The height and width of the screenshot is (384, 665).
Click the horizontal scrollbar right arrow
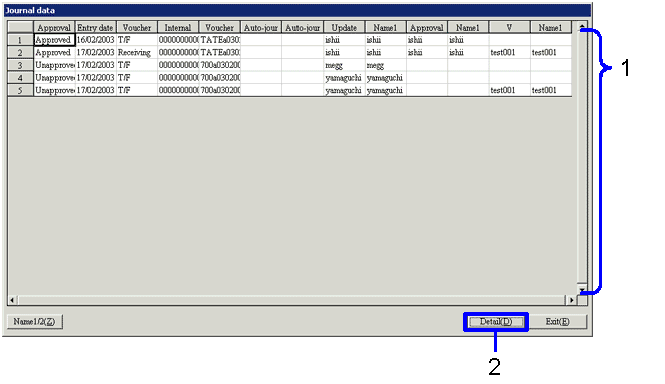pos(572,300)
